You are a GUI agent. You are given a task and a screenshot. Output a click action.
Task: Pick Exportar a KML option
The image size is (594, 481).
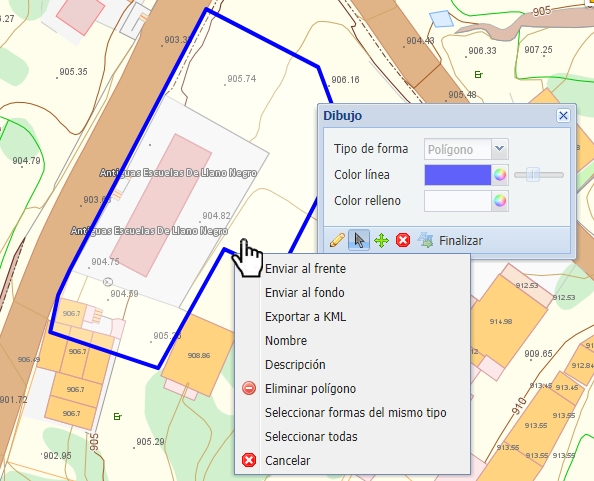[x=305, y=317]
